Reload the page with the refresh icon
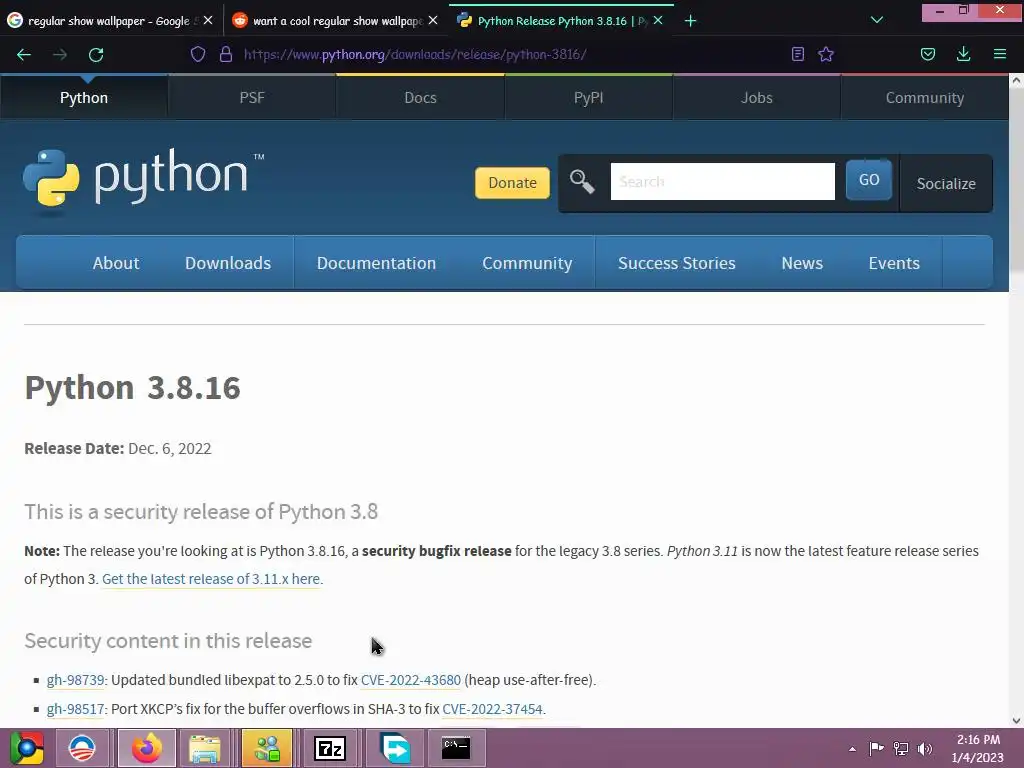1024x768 pixels. point(96,55)
